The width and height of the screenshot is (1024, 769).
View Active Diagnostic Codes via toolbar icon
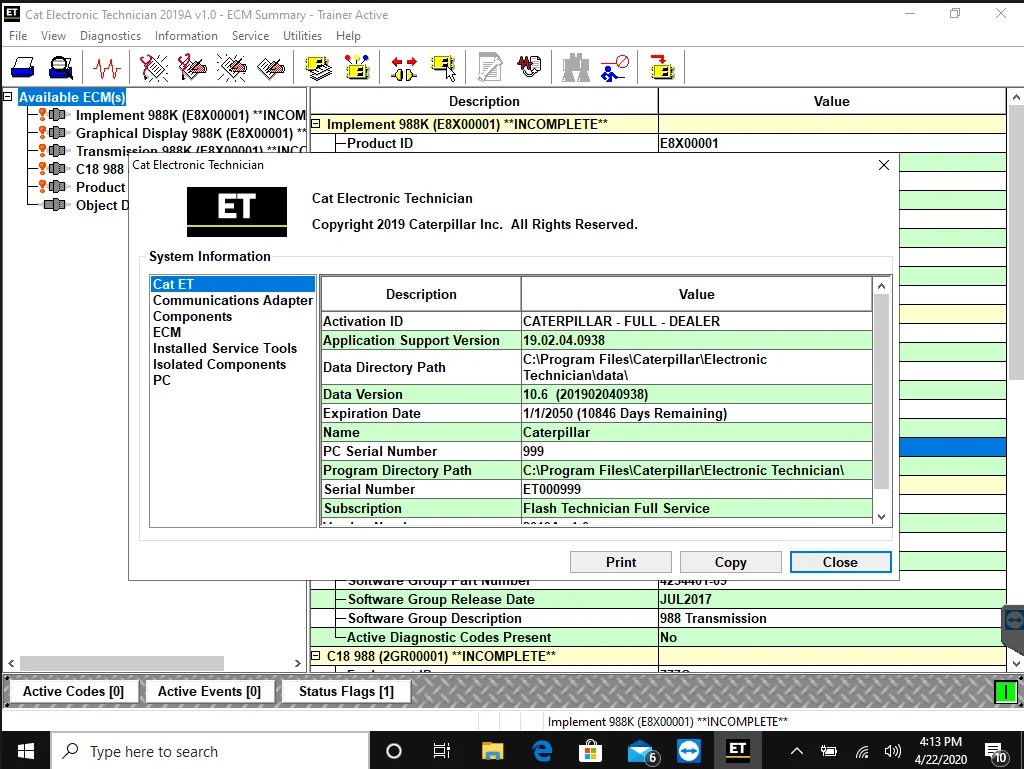point(151,67)
